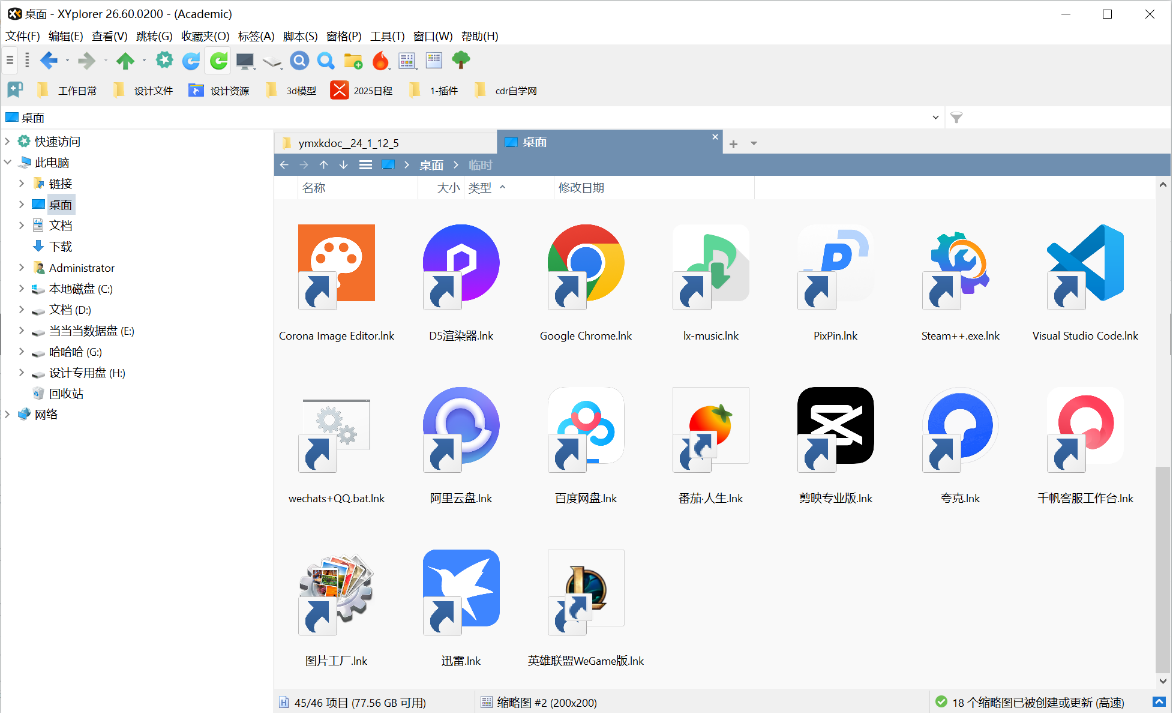Open the 设计资源 favorite folder
Viewport: 1172px width, 713px height.
point(219,90)
